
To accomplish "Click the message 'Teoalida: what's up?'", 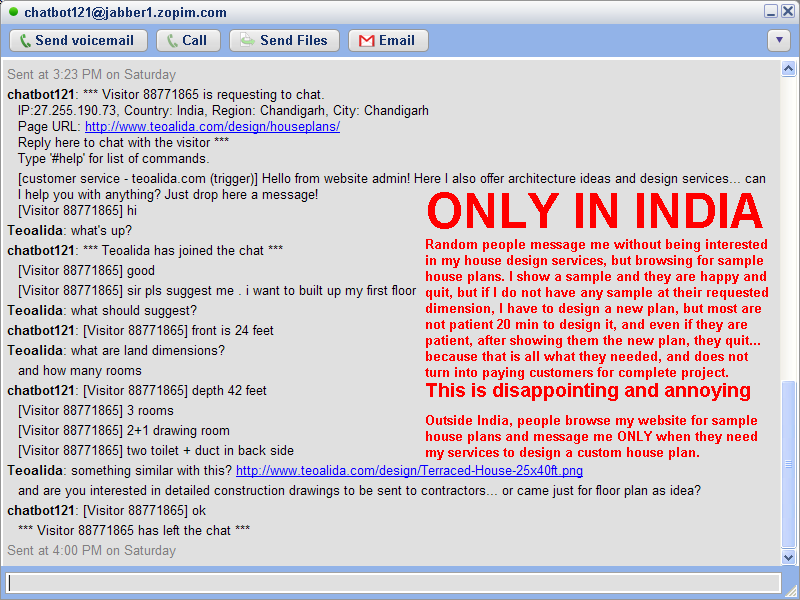I will [69, 231].
